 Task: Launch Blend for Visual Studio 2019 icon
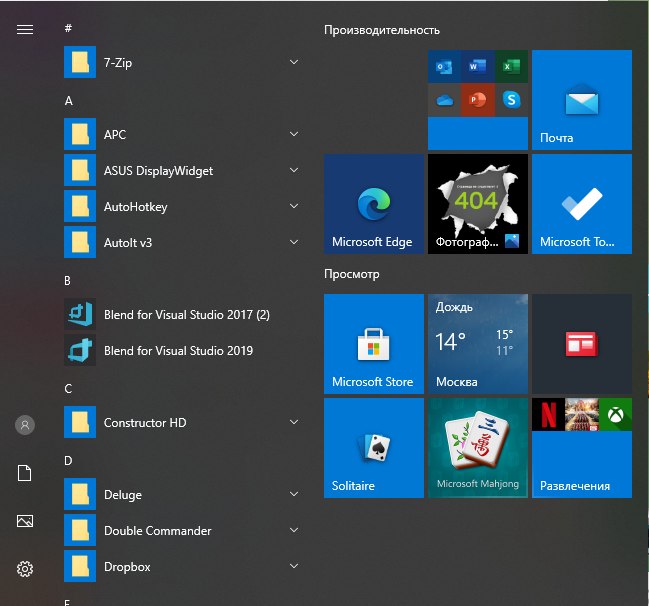80,350
